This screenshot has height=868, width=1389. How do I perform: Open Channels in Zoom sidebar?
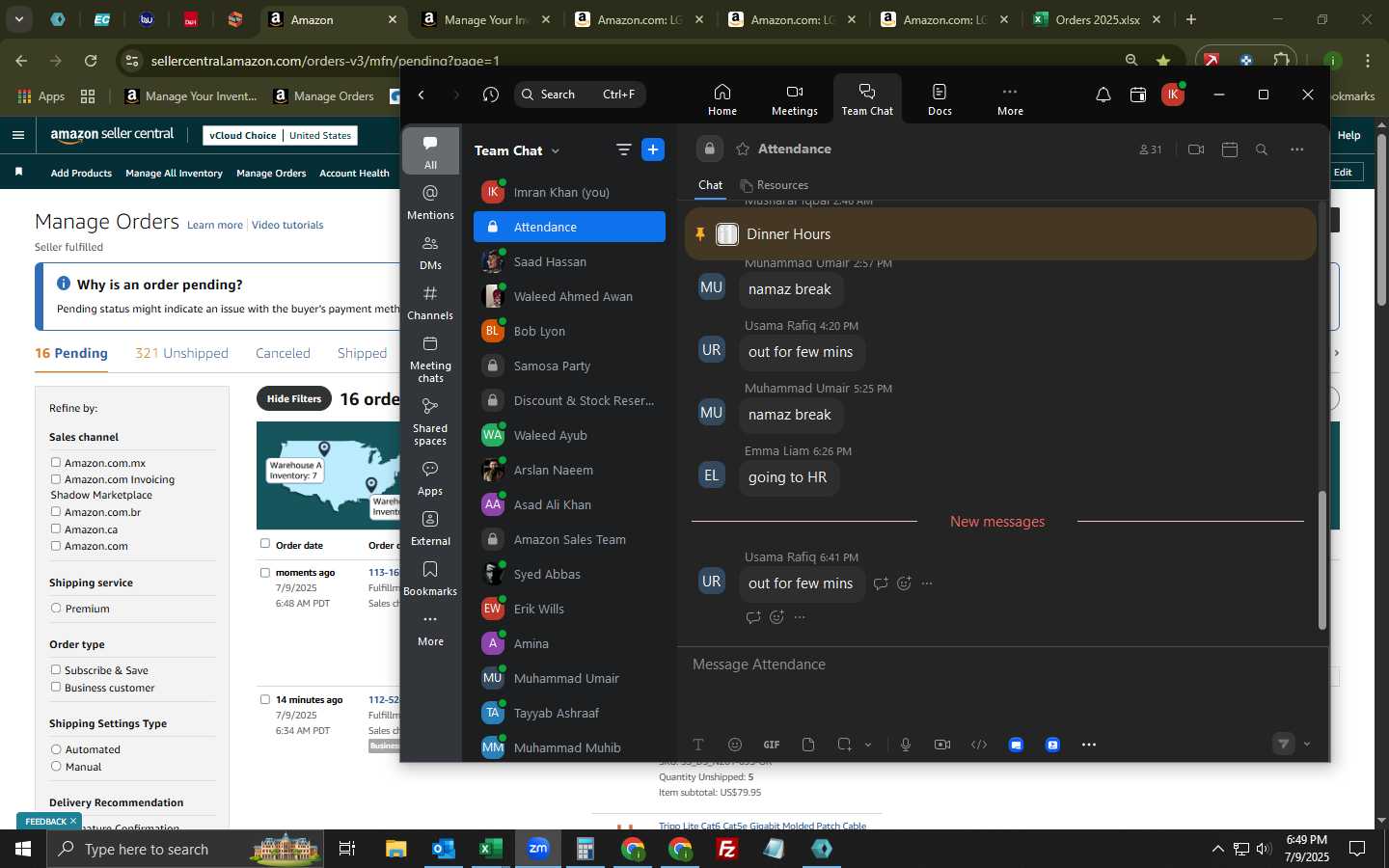click(x=430, y=303)
